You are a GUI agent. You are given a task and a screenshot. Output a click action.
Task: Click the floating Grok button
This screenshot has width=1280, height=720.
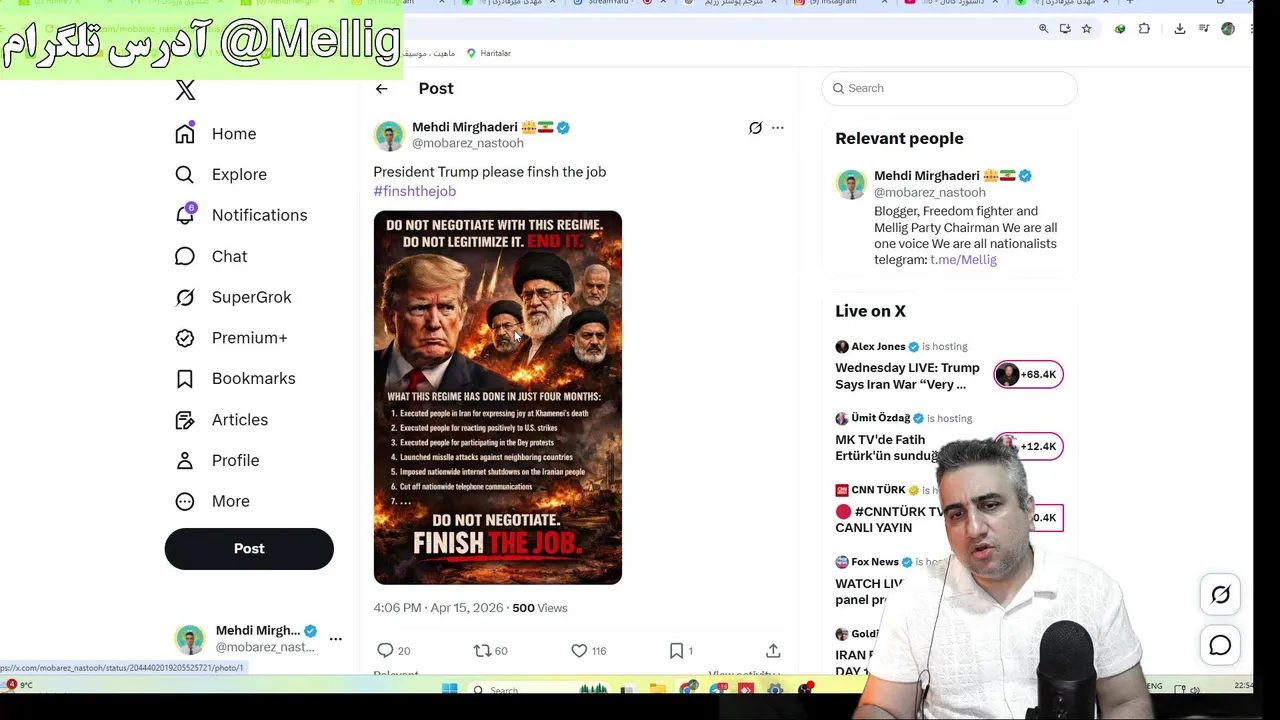[x=1221, y=595]
